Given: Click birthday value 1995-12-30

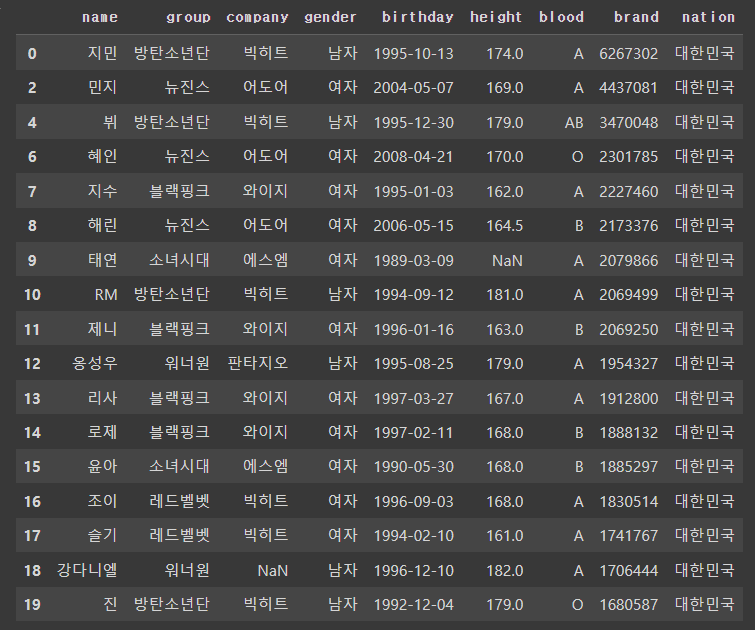Looking at the screenshot, I should point(414,122).
